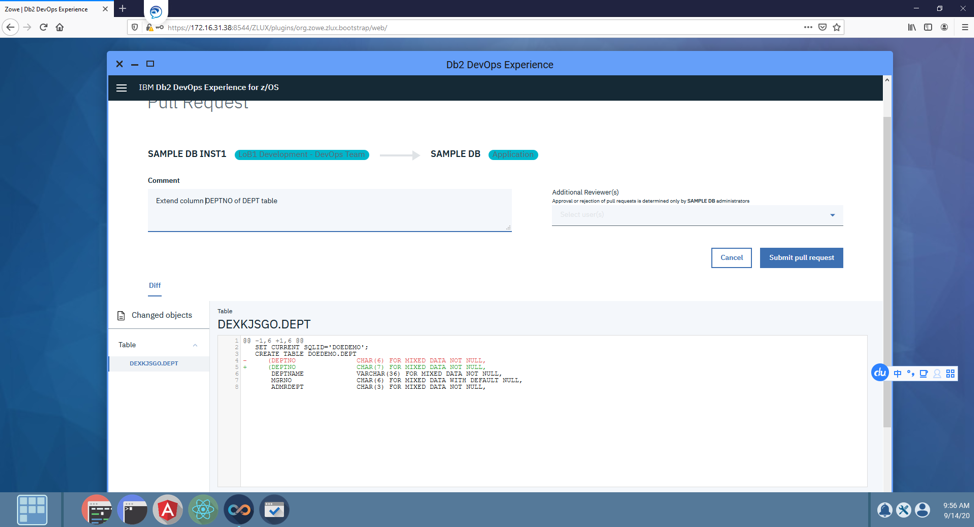Image resolution: width=974 pixels, height=527 pixels.
Task: Open the Angular sample app icon
Action: pyautogui.click(x=168, y=510)
